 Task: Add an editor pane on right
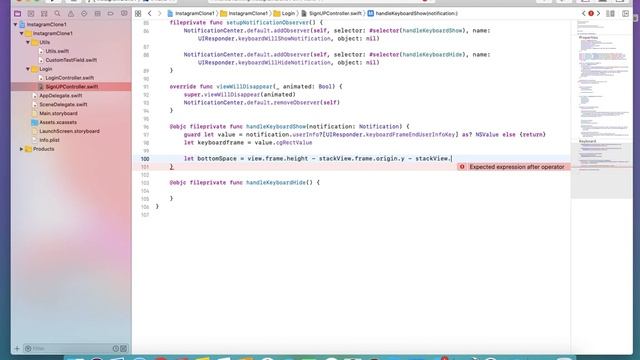pyautogui.click(x=625, y=13)
